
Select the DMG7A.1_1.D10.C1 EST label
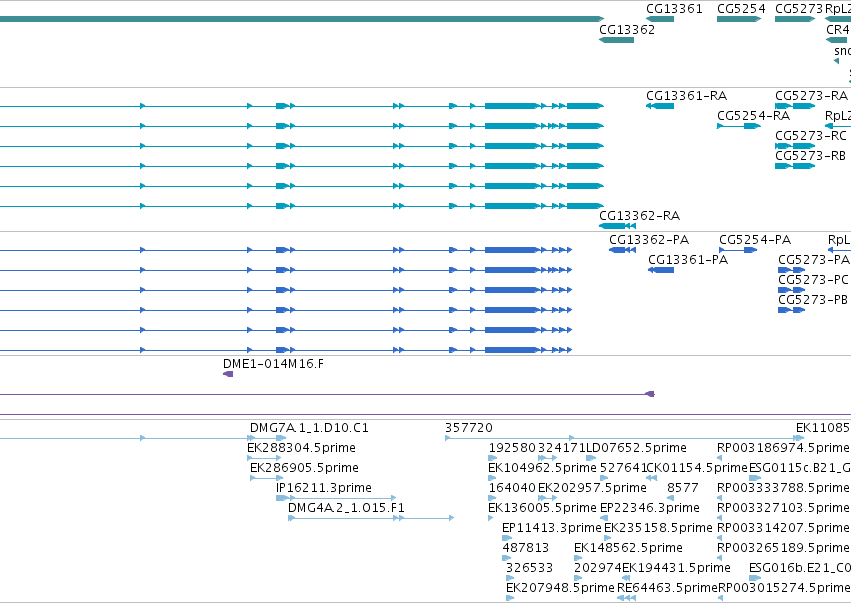pyautogui.click(x=309, y=428)
